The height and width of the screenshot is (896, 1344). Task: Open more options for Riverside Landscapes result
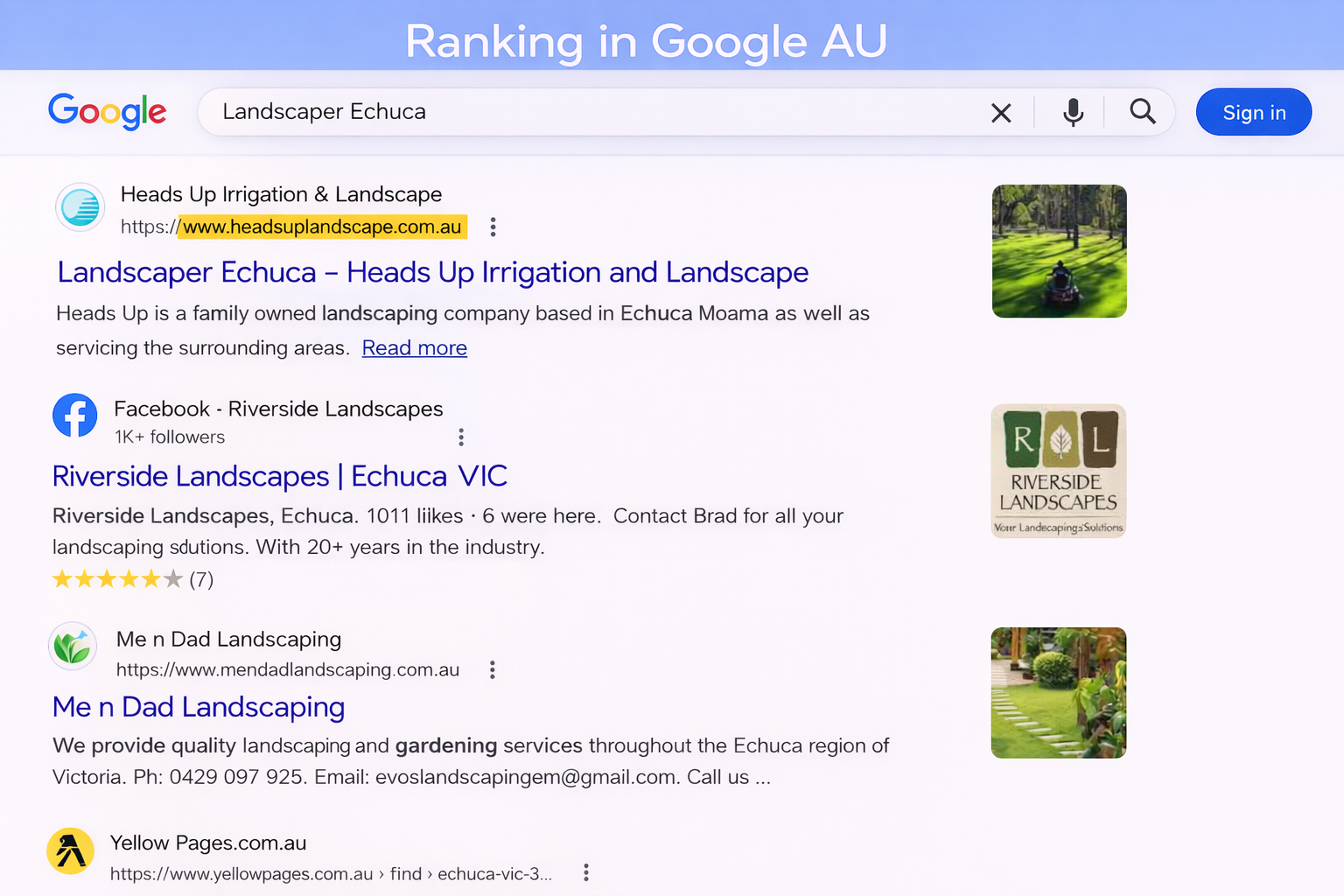click(x=461, y=437)
